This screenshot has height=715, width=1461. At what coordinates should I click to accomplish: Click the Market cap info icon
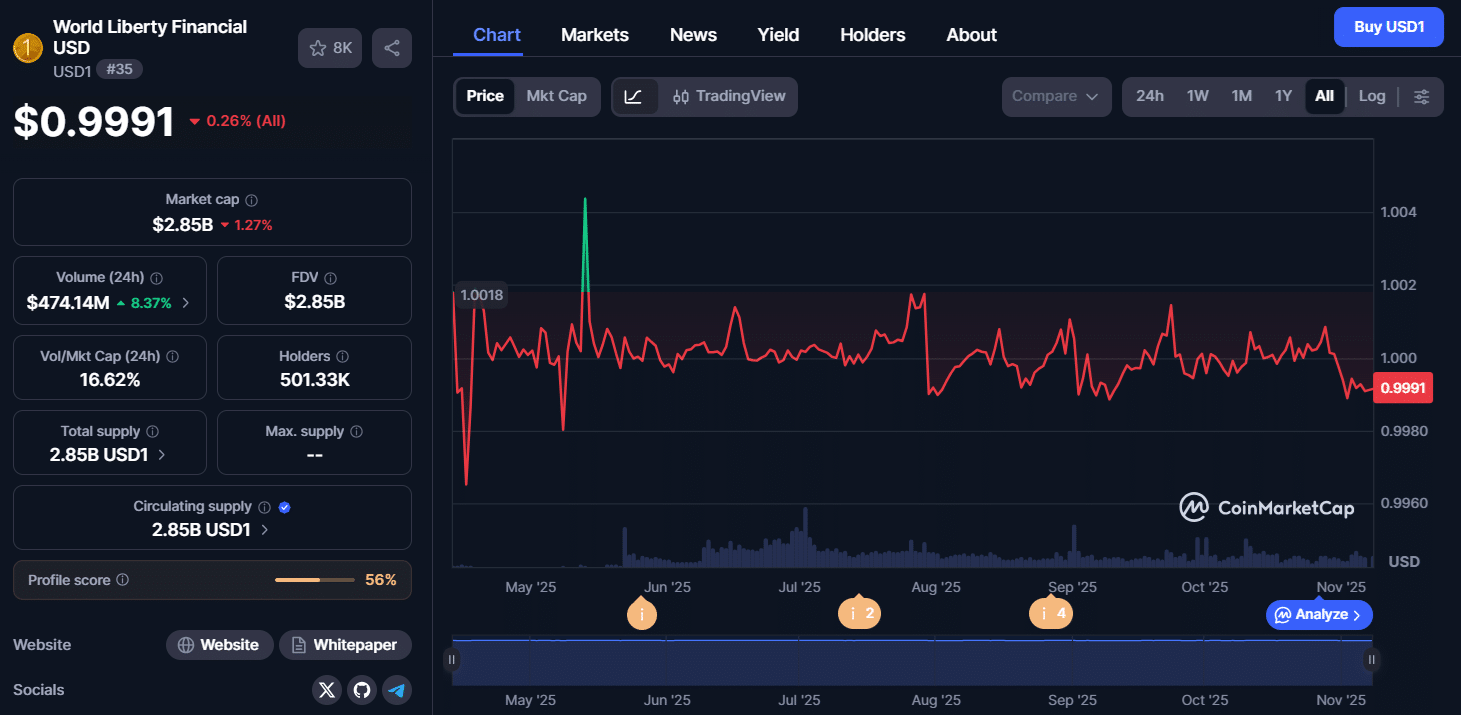[252, 200]
